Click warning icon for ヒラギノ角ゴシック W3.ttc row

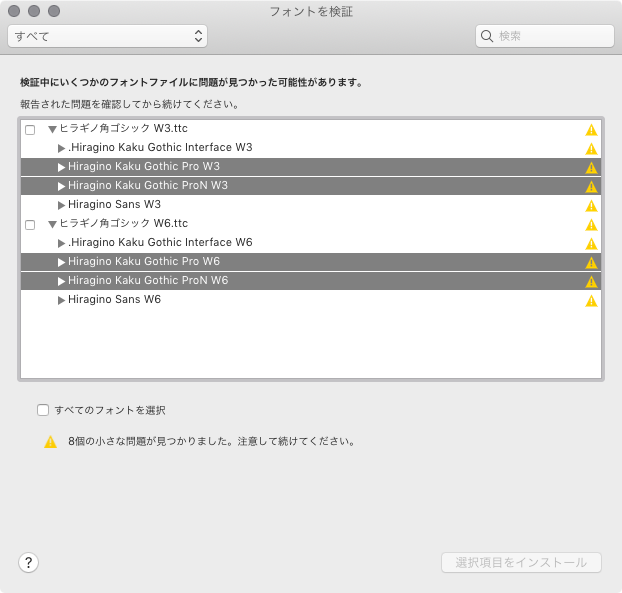pos(591,130)
